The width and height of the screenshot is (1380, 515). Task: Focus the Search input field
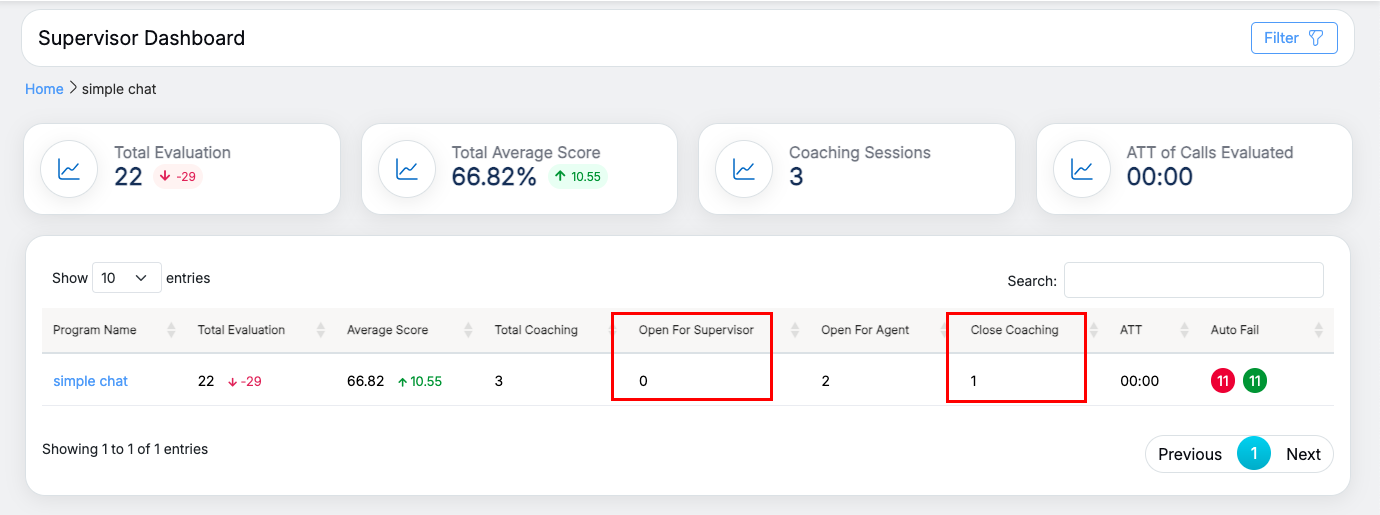pyautogui.click(x=1193, y=280)
